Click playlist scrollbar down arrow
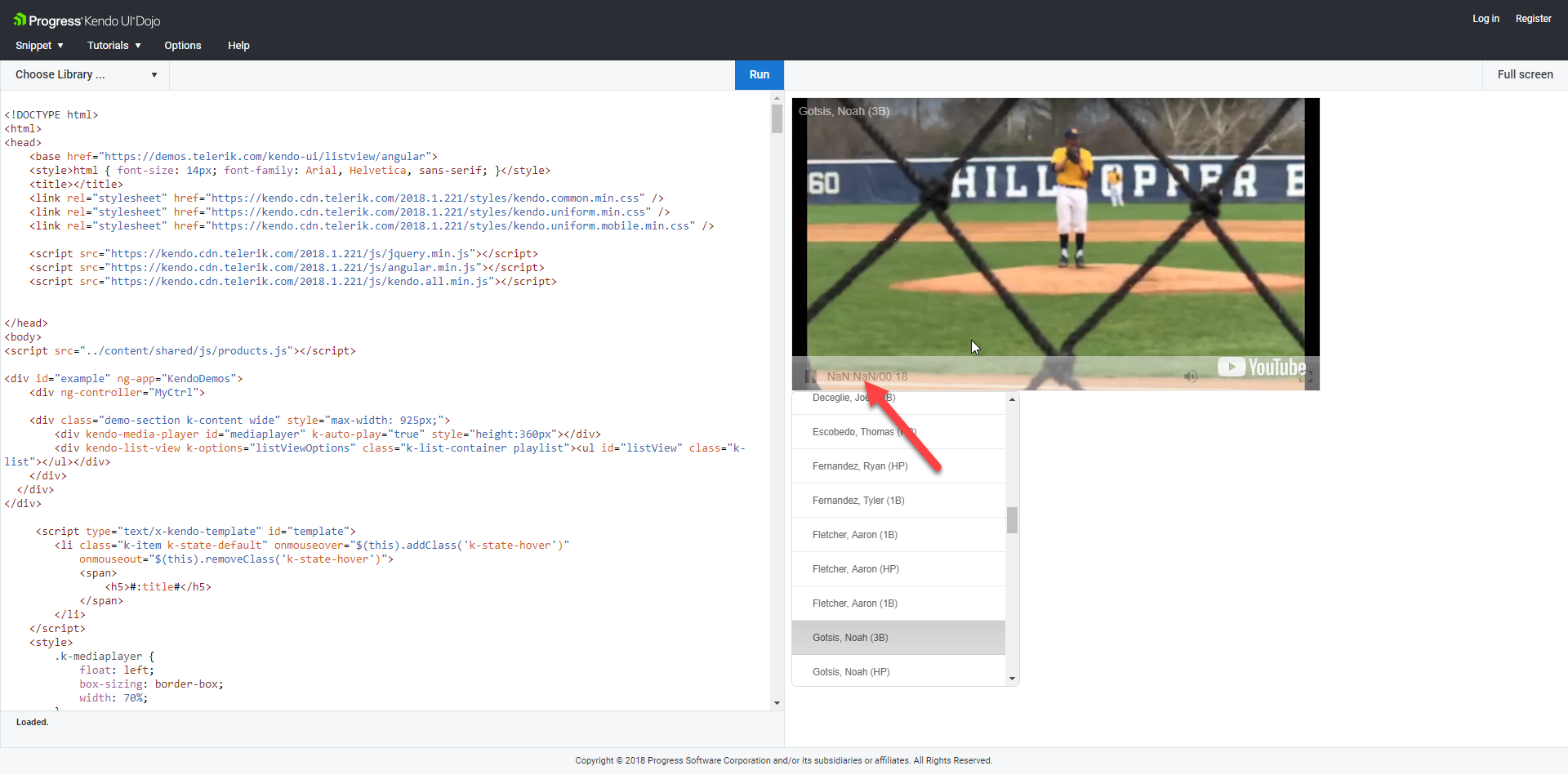 1012,679
